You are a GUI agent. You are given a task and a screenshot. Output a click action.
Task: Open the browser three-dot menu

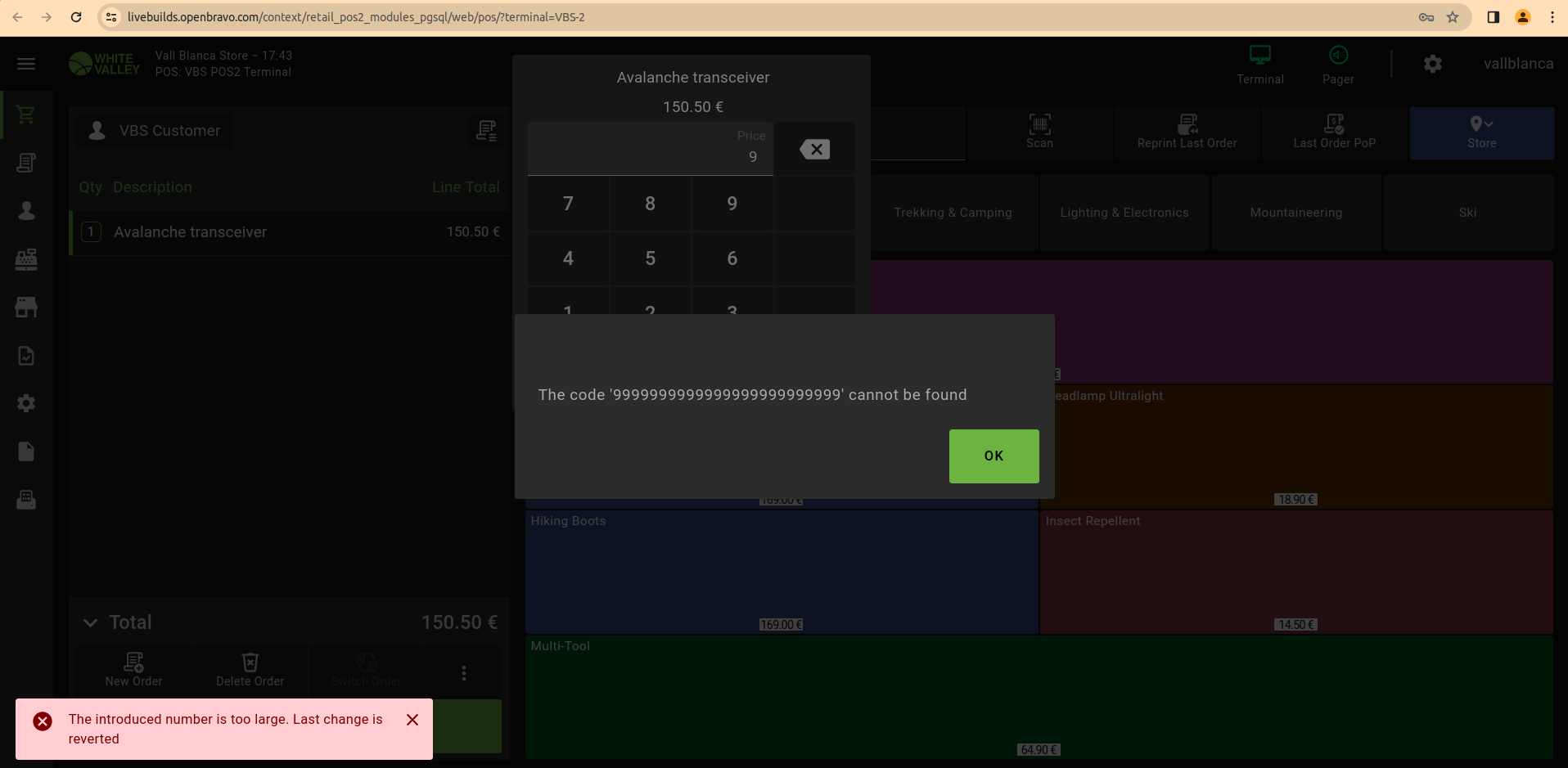1552,17
